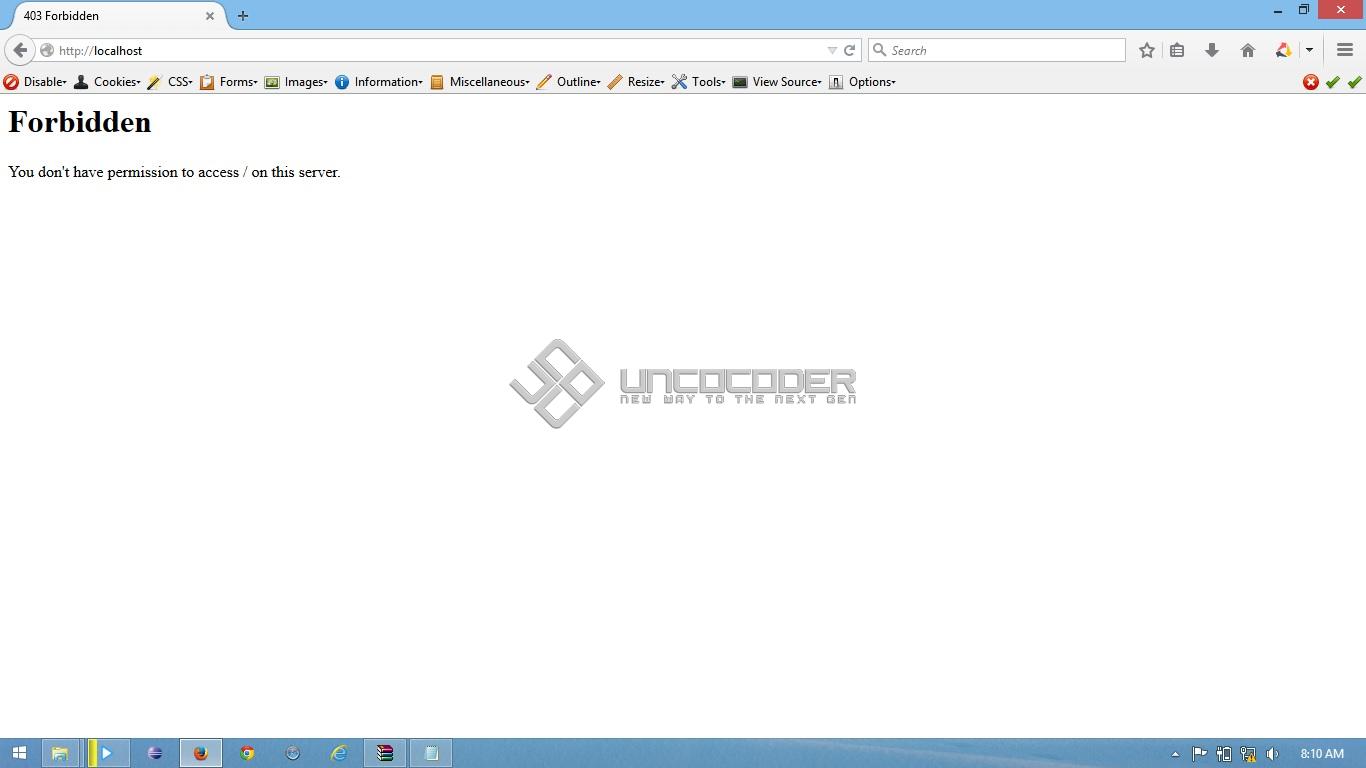This screenshot has height=768, width=1366.
Task: Open the round gray globe taskbar icon
Action: (293, 753)
